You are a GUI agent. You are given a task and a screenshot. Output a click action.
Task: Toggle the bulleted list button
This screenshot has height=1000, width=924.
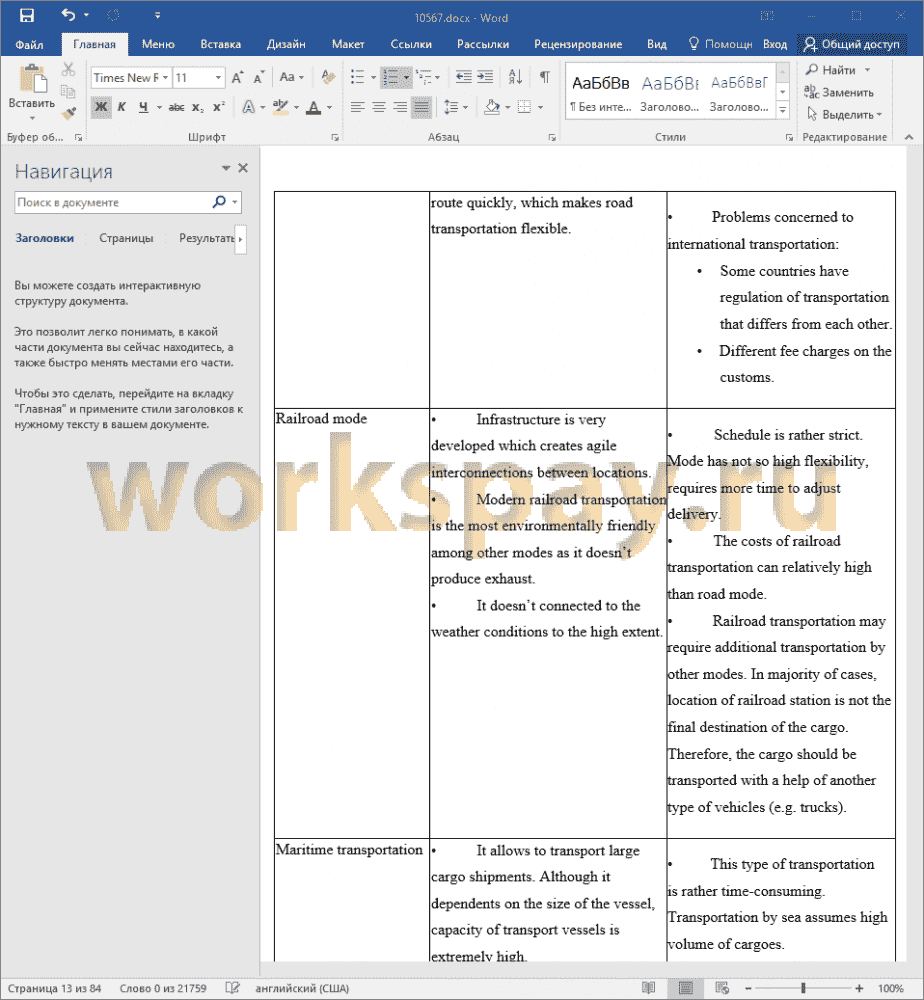click(x=358, y=77)
